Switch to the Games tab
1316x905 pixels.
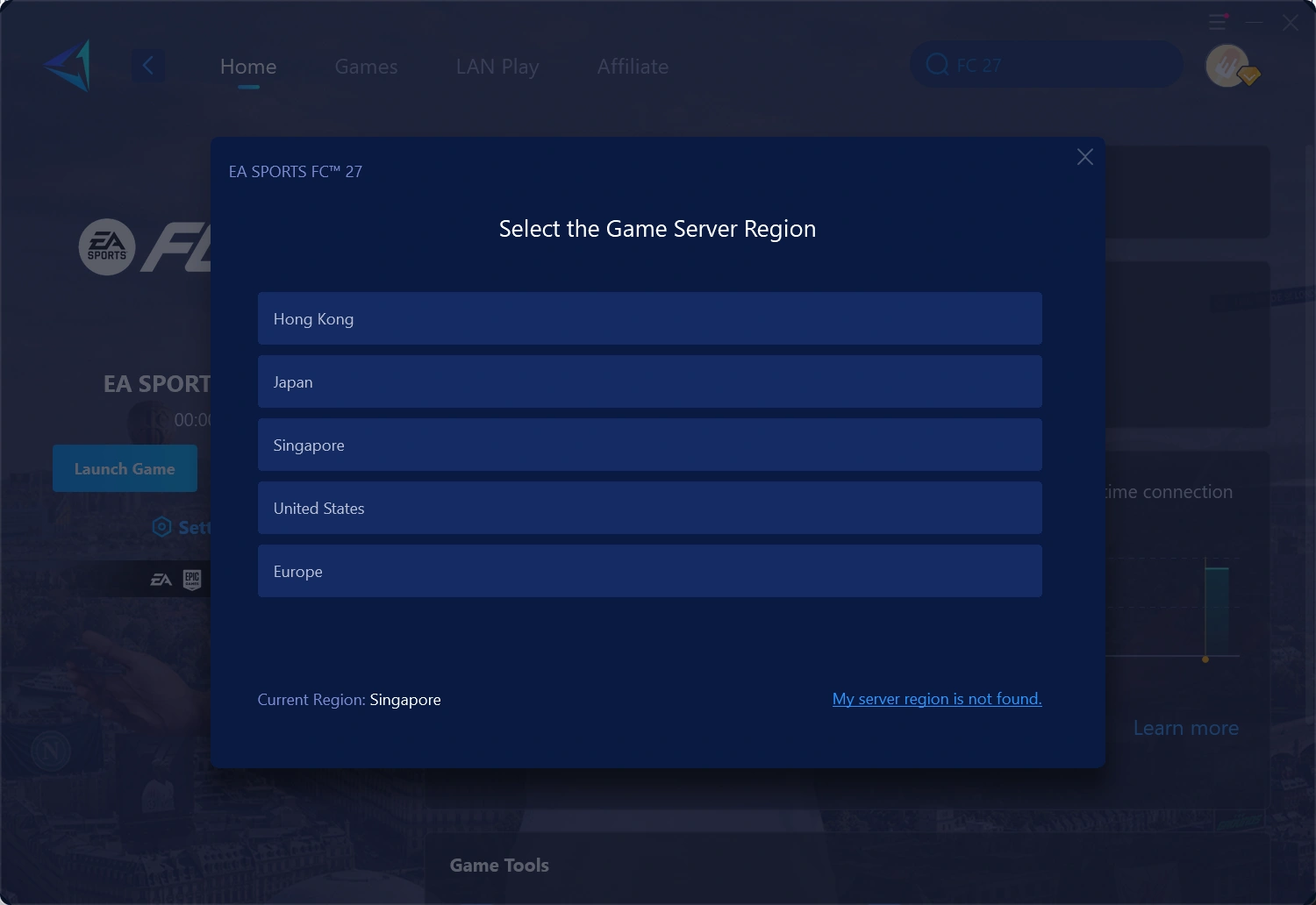click(x=367, y=67)
